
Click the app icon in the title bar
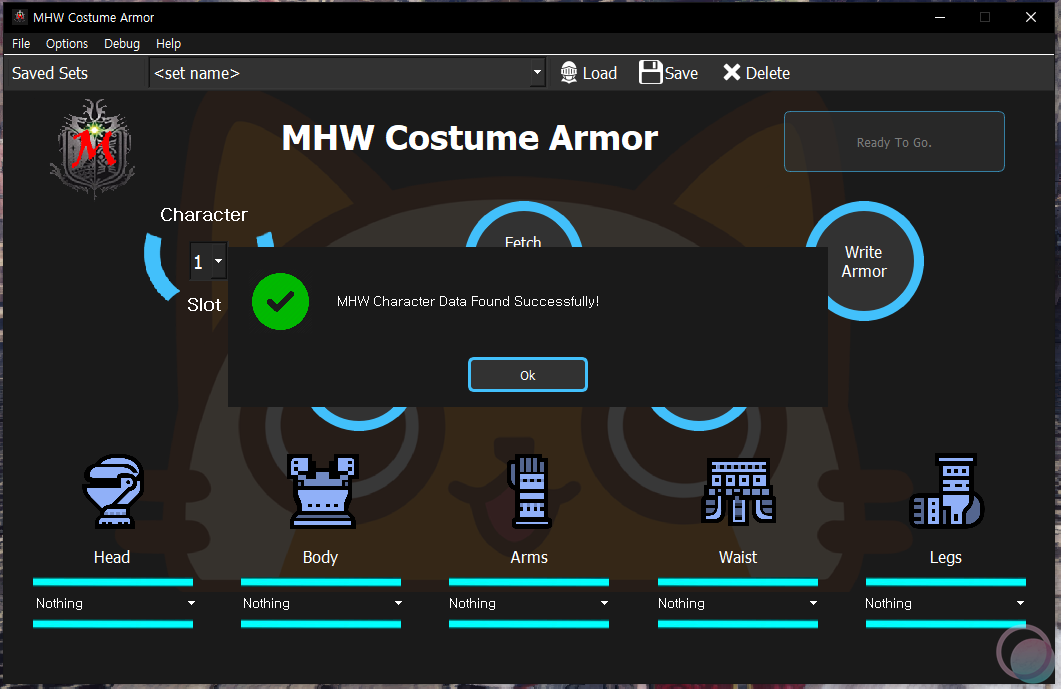[20, 17]
